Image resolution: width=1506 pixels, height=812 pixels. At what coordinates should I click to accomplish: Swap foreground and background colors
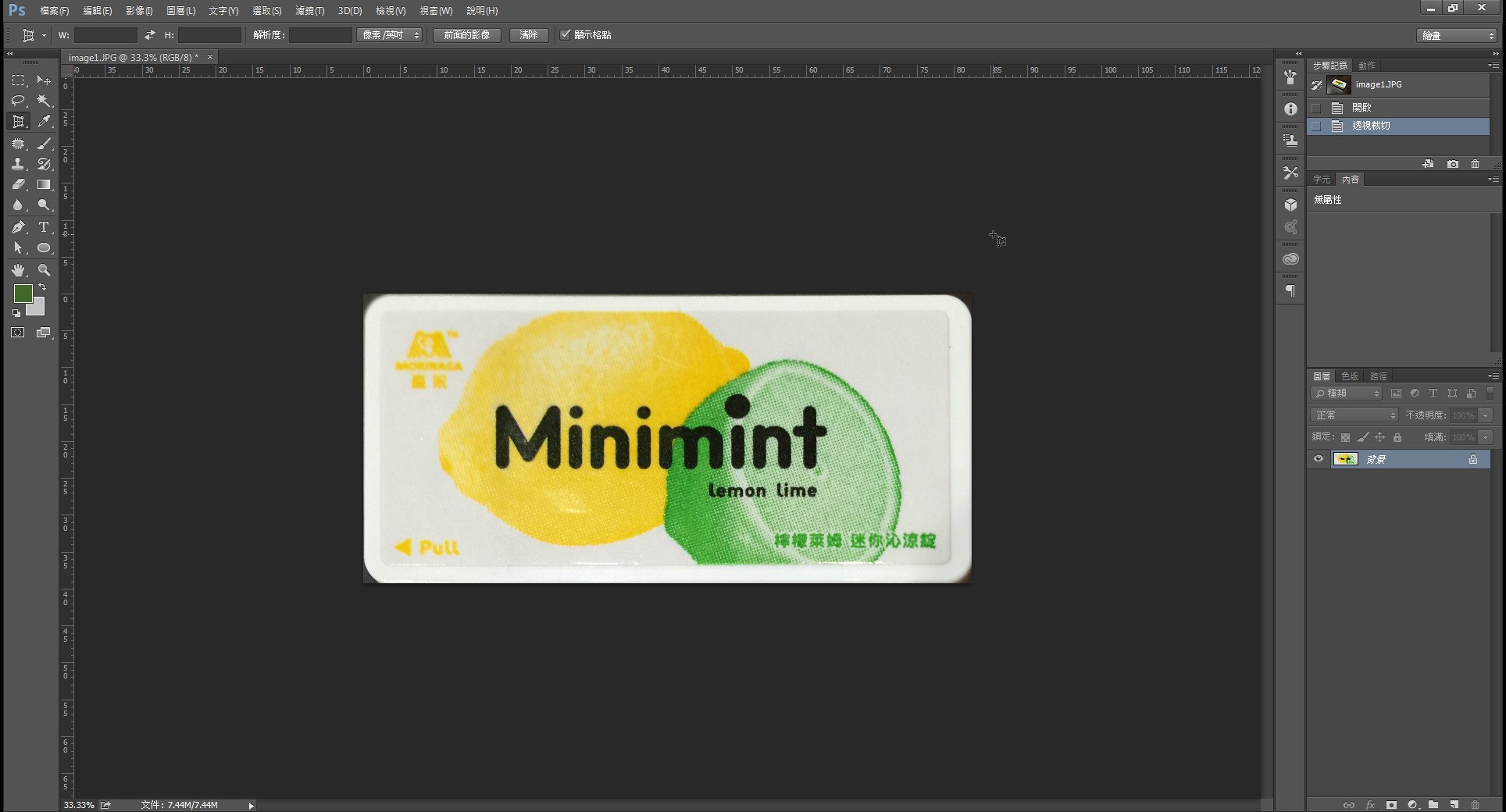coord(42,287)
